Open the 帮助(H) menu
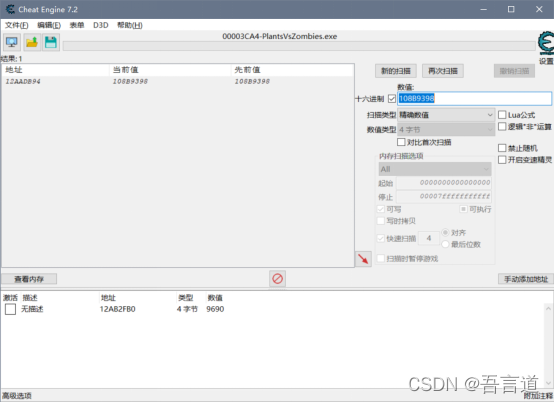 (x=130, y=25)
